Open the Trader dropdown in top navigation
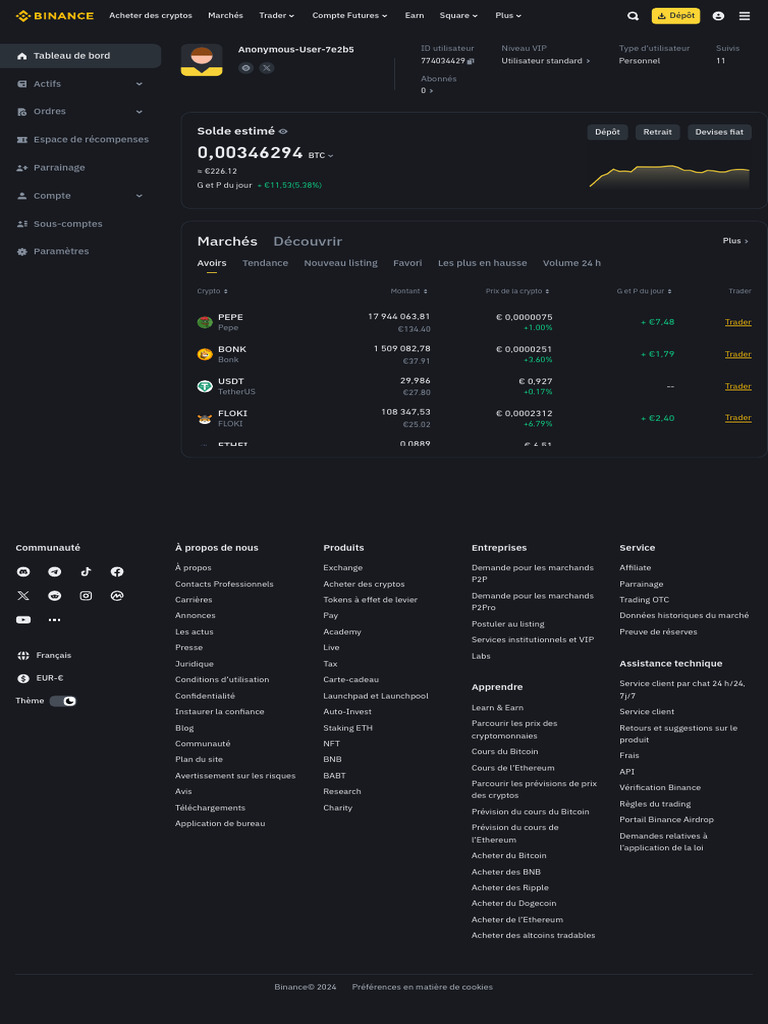768x1024 pixels. 276,16
